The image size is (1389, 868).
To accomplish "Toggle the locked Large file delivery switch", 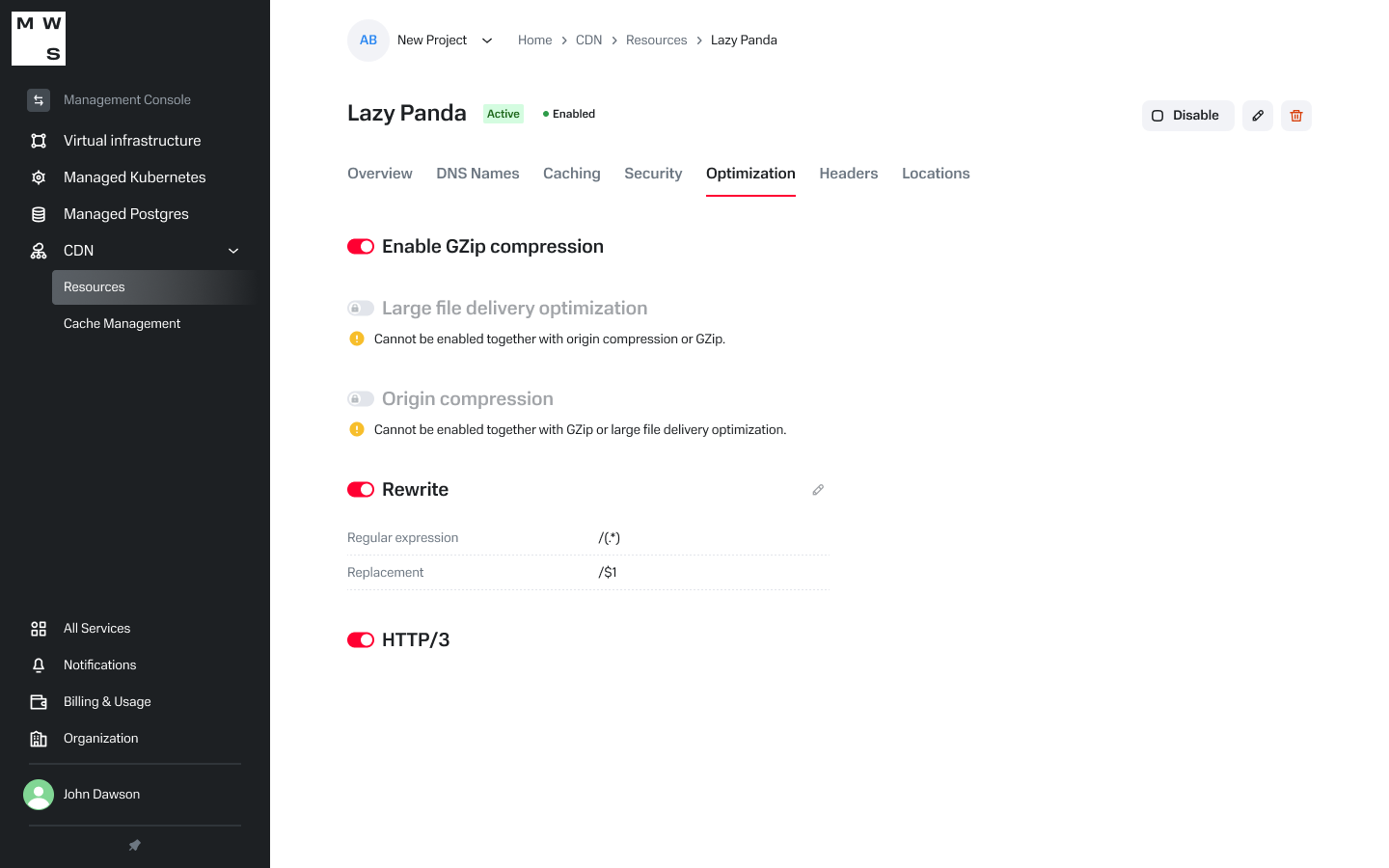I will coord(361,309).
